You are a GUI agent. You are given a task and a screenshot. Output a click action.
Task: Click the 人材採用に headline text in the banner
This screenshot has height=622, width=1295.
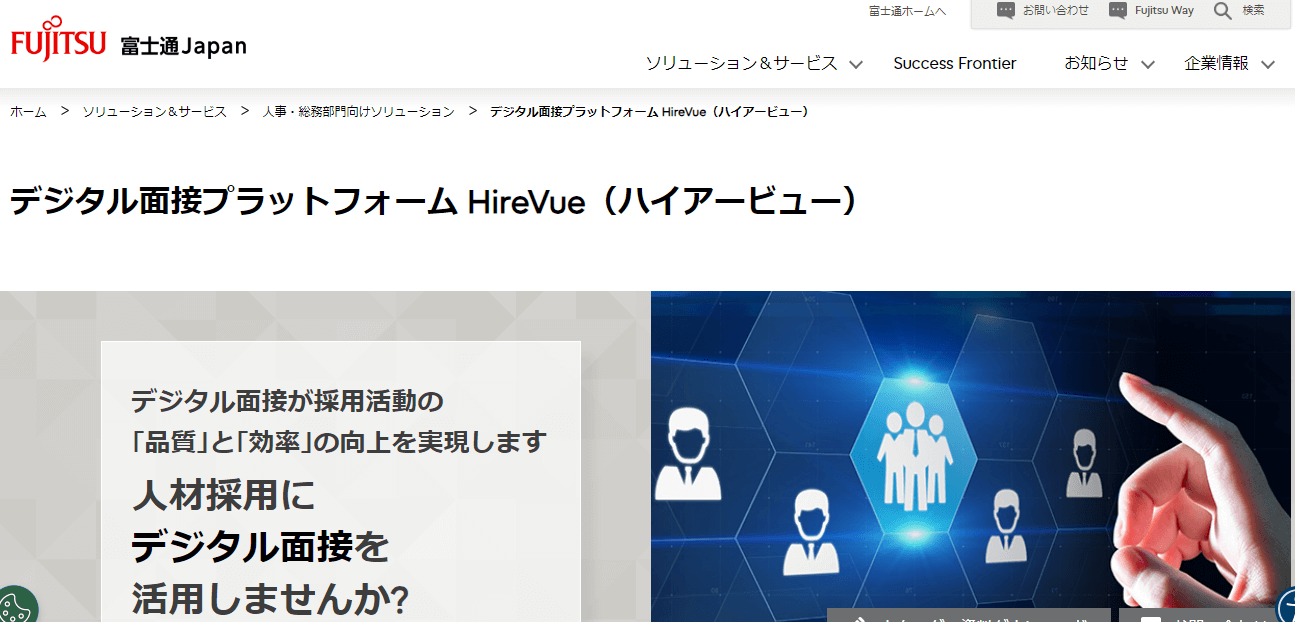(x=223, y=494)
